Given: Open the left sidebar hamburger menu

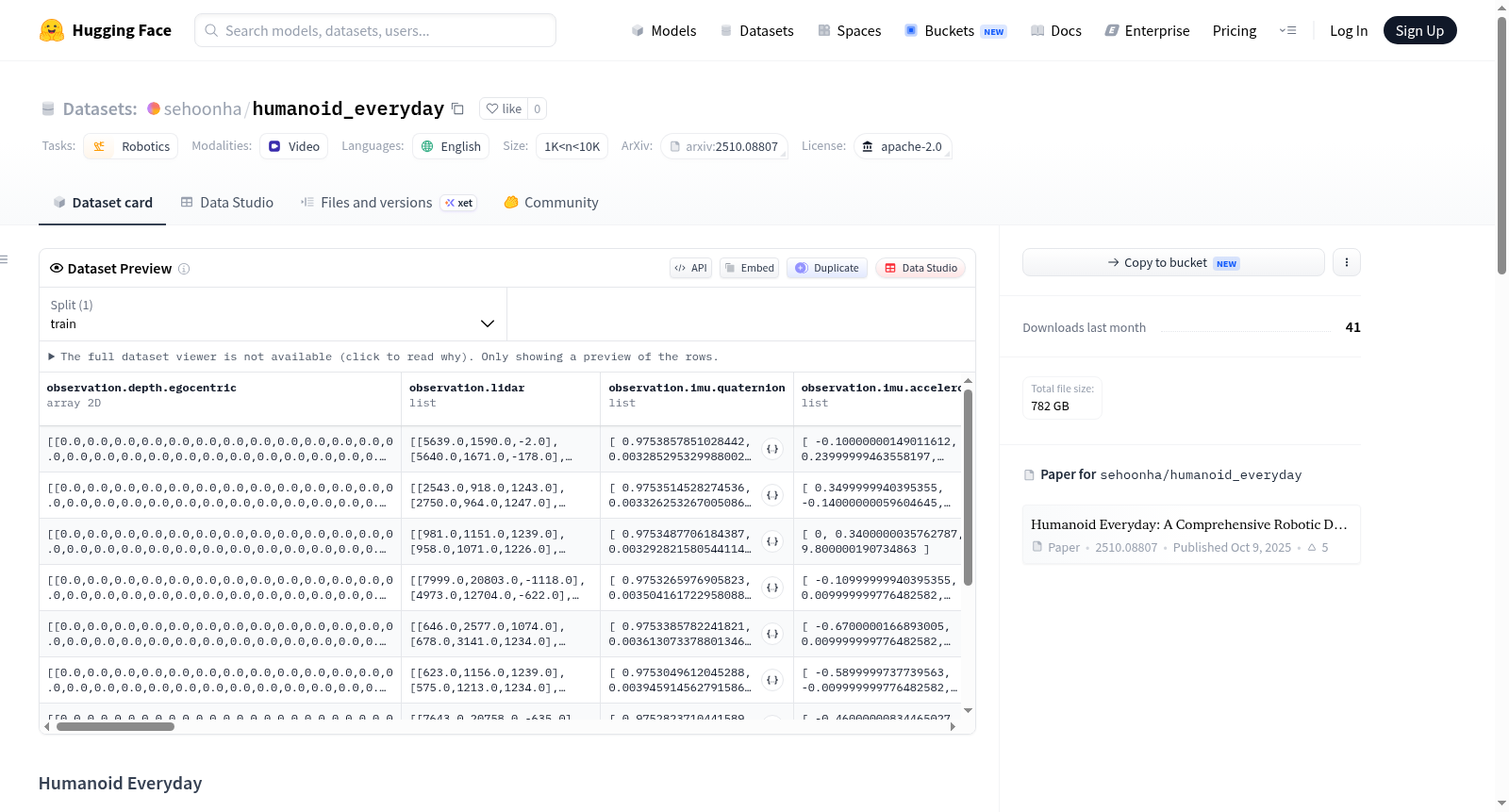Looking at the screenshot, I should point(4,259).
